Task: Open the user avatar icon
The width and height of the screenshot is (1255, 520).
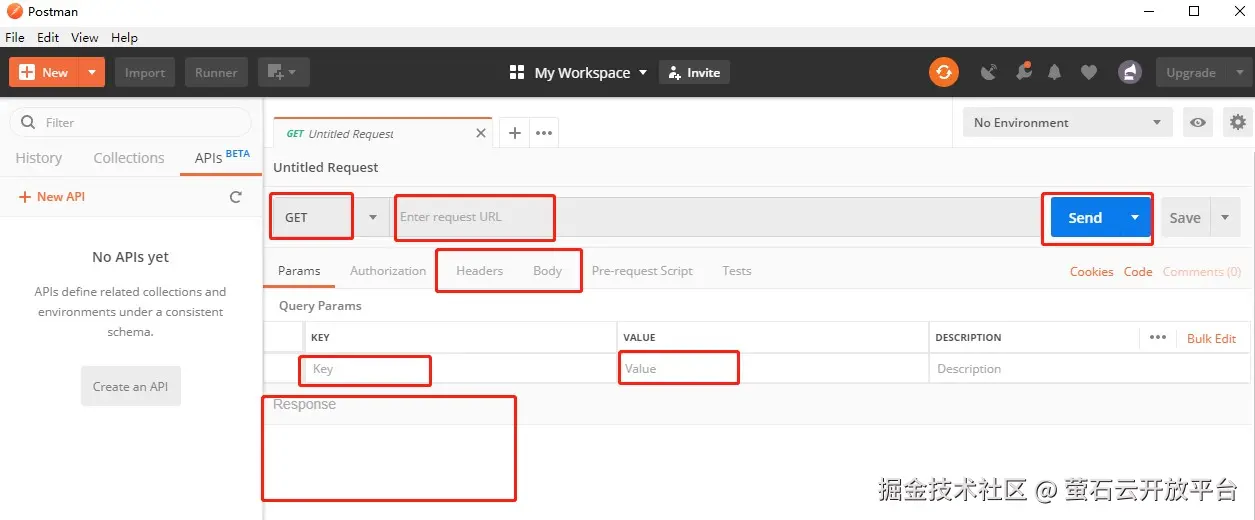Action: pyautogui.click(x=1129, y=72)
